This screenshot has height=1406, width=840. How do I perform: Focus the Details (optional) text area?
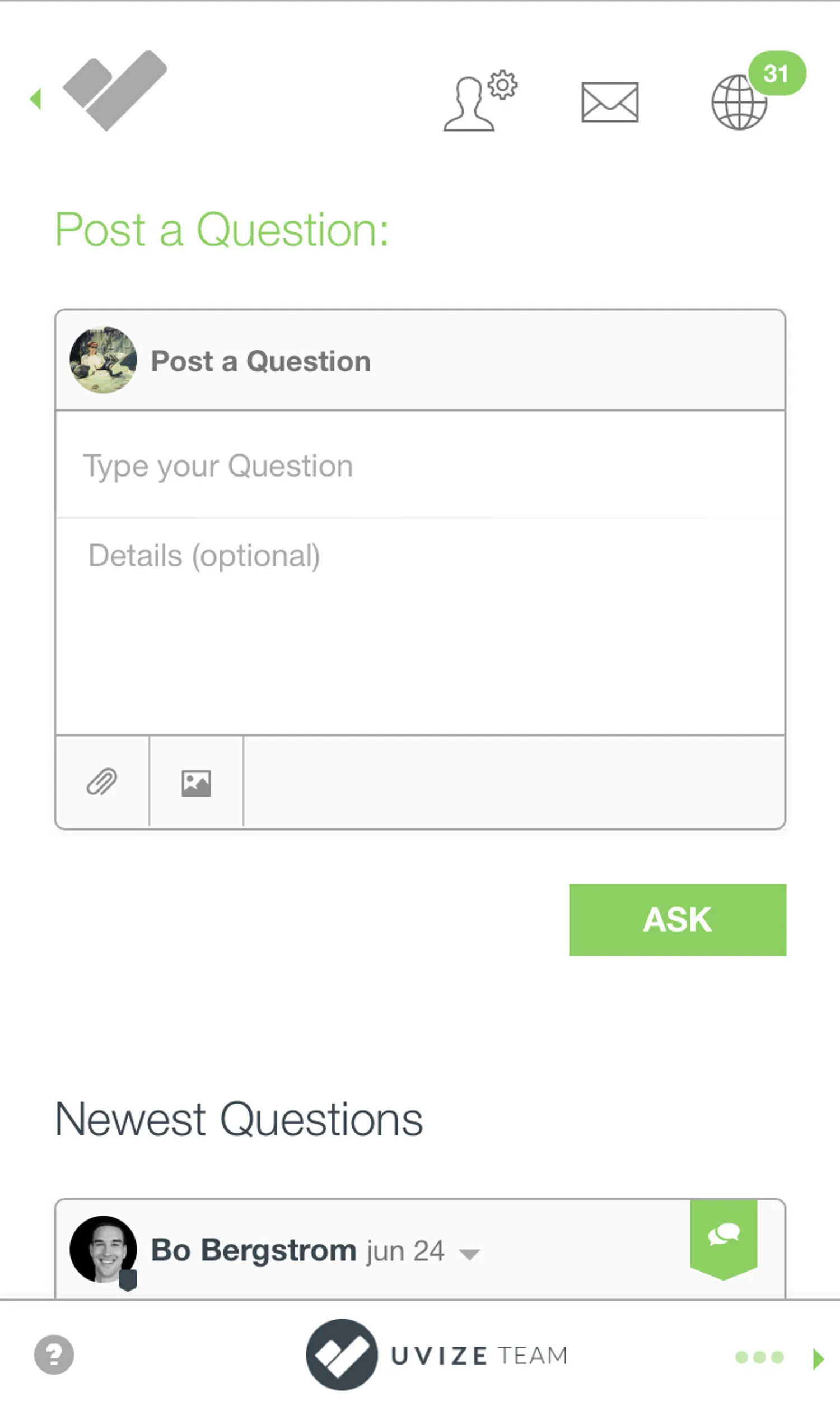[419, 623]
